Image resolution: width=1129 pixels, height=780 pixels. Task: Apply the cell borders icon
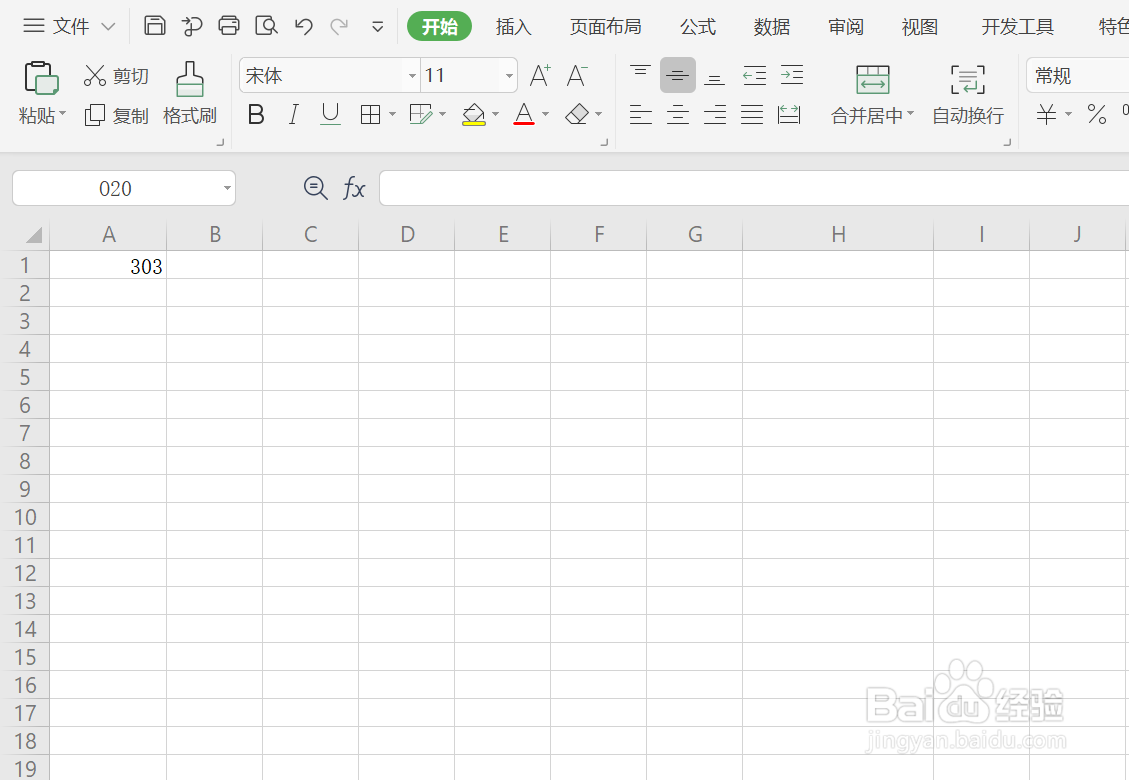370,115
